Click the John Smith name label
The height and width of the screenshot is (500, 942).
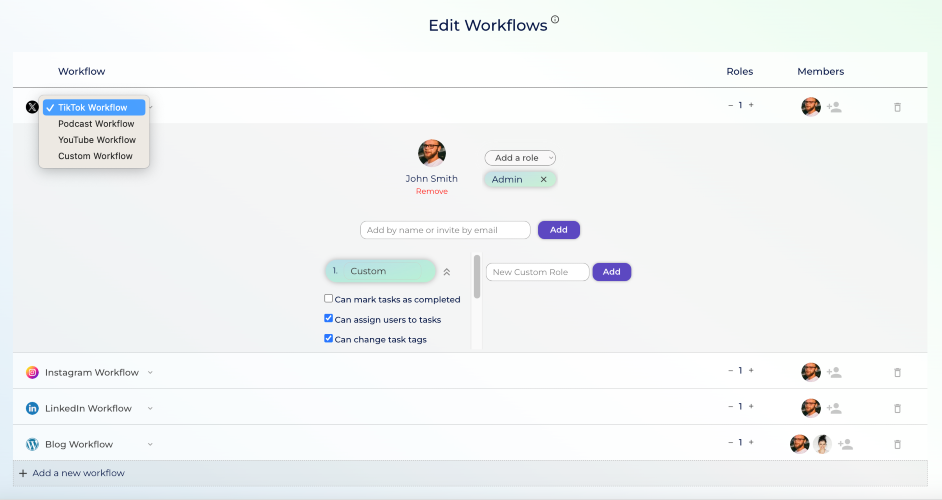[x=432, y=179]
